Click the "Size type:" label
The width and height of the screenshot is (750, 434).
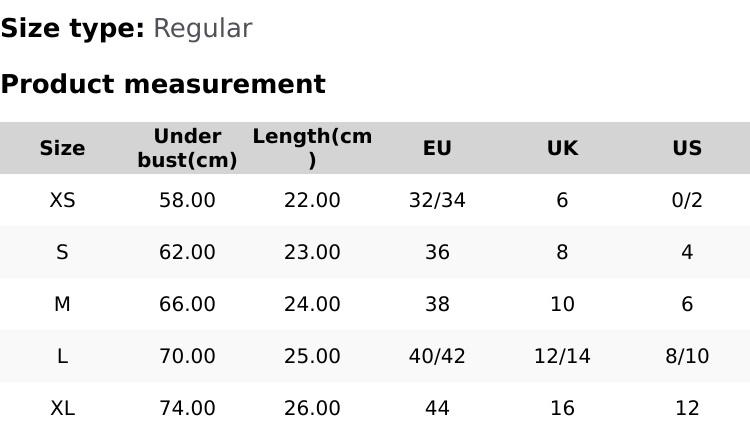click(72, 29)
